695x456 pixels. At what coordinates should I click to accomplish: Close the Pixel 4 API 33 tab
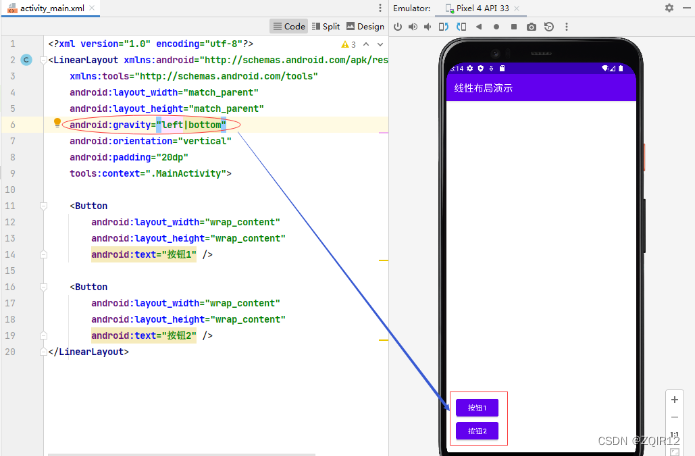click(517, 8)
